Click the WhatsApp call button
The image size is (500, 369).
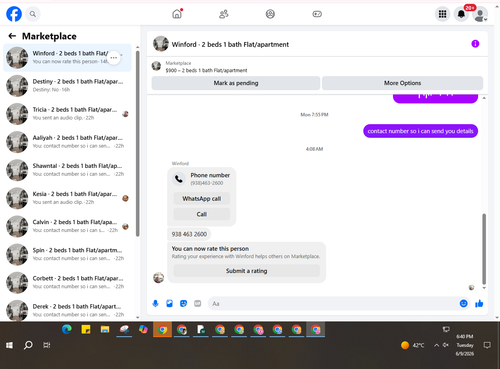[202, 199]
